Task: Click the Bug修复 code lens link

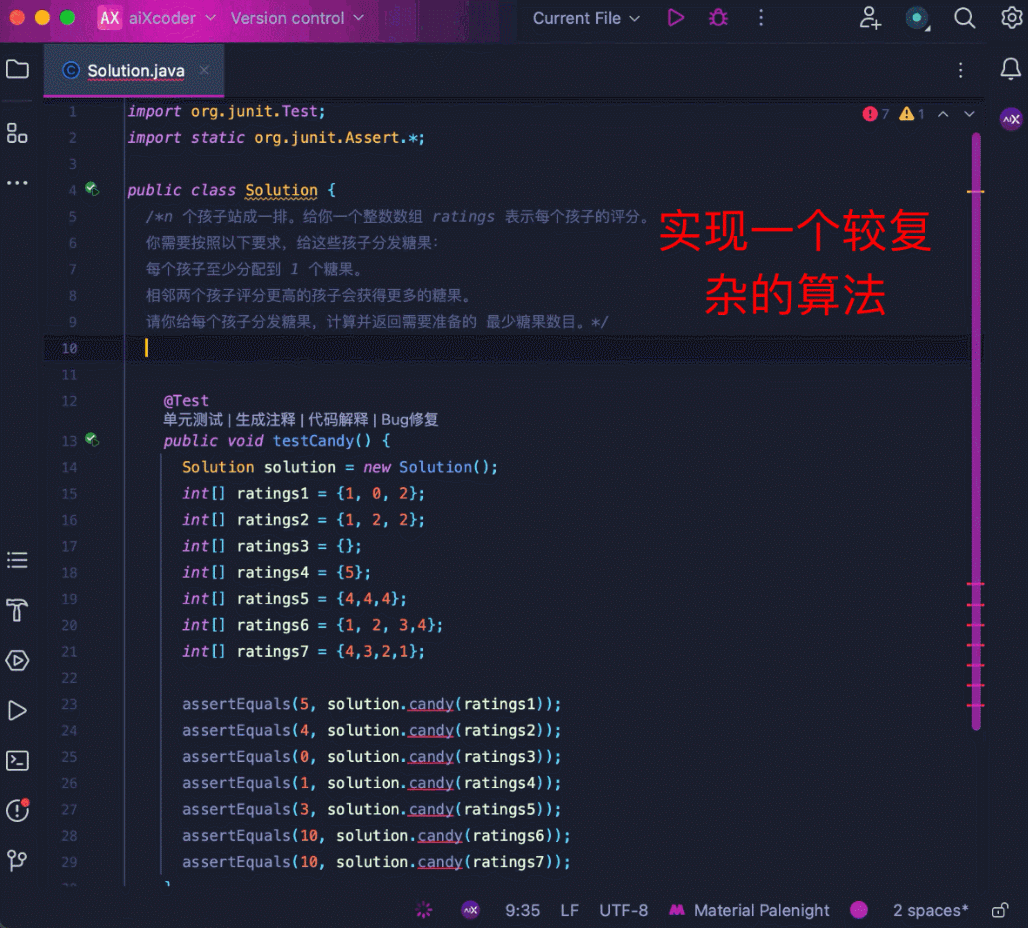Action: (x=409, y=419)
